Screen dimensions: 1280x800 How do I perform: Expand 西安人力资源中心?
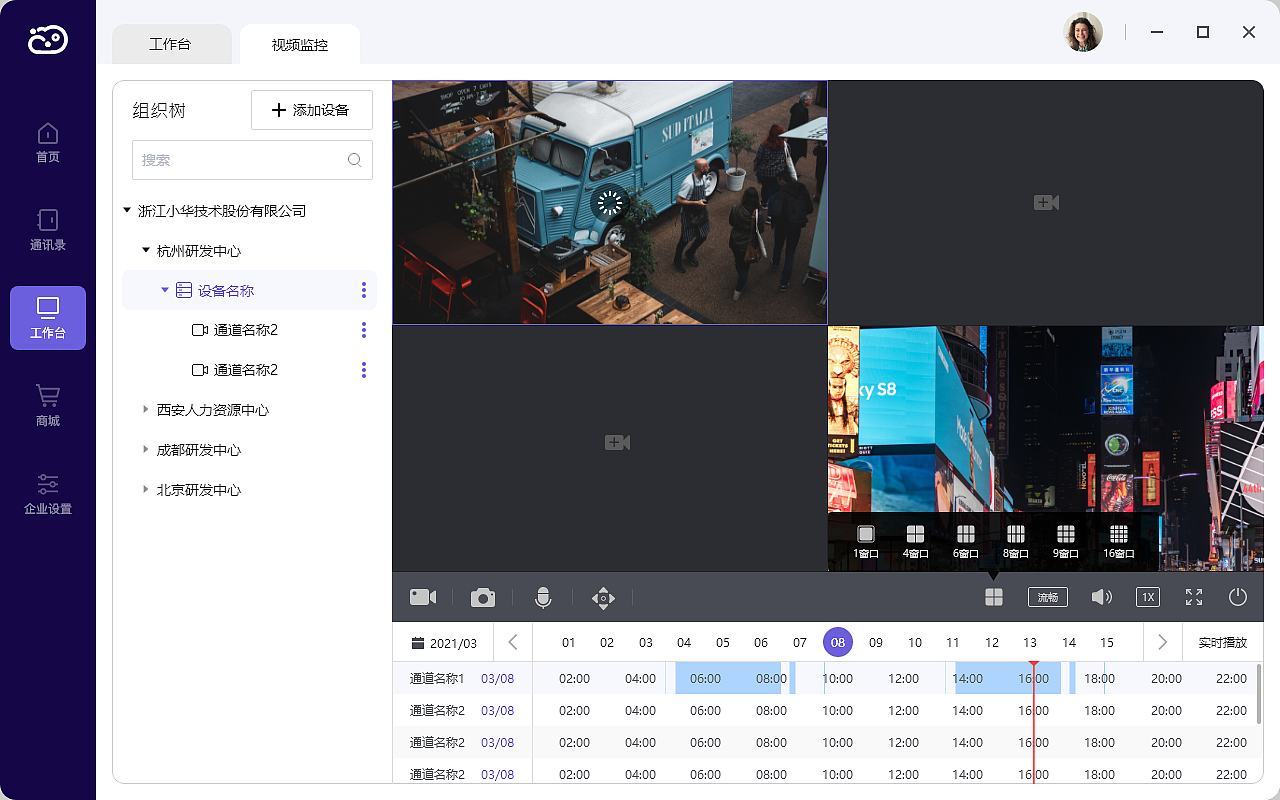pos(146,410)
